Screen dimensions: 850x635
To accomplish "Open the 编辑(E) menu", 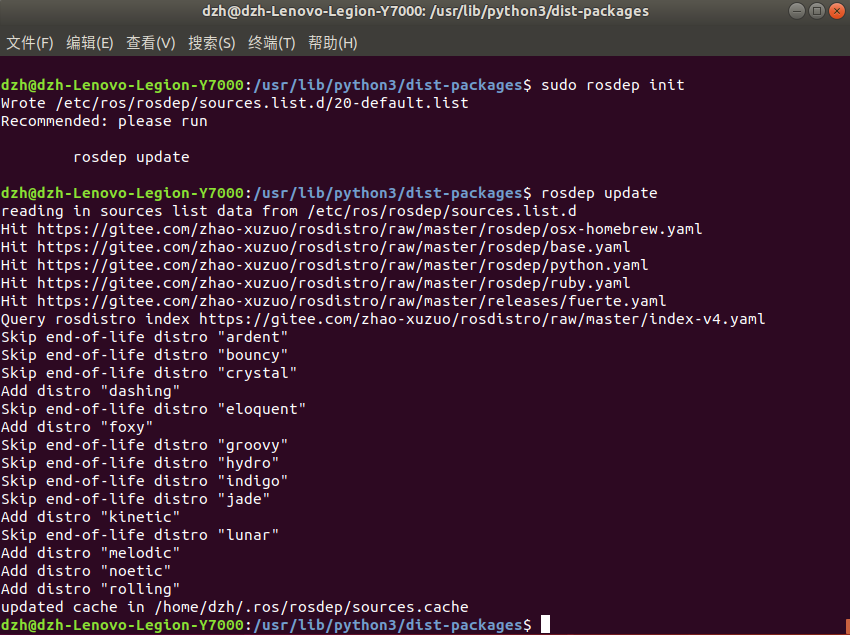I will (90, 43).
